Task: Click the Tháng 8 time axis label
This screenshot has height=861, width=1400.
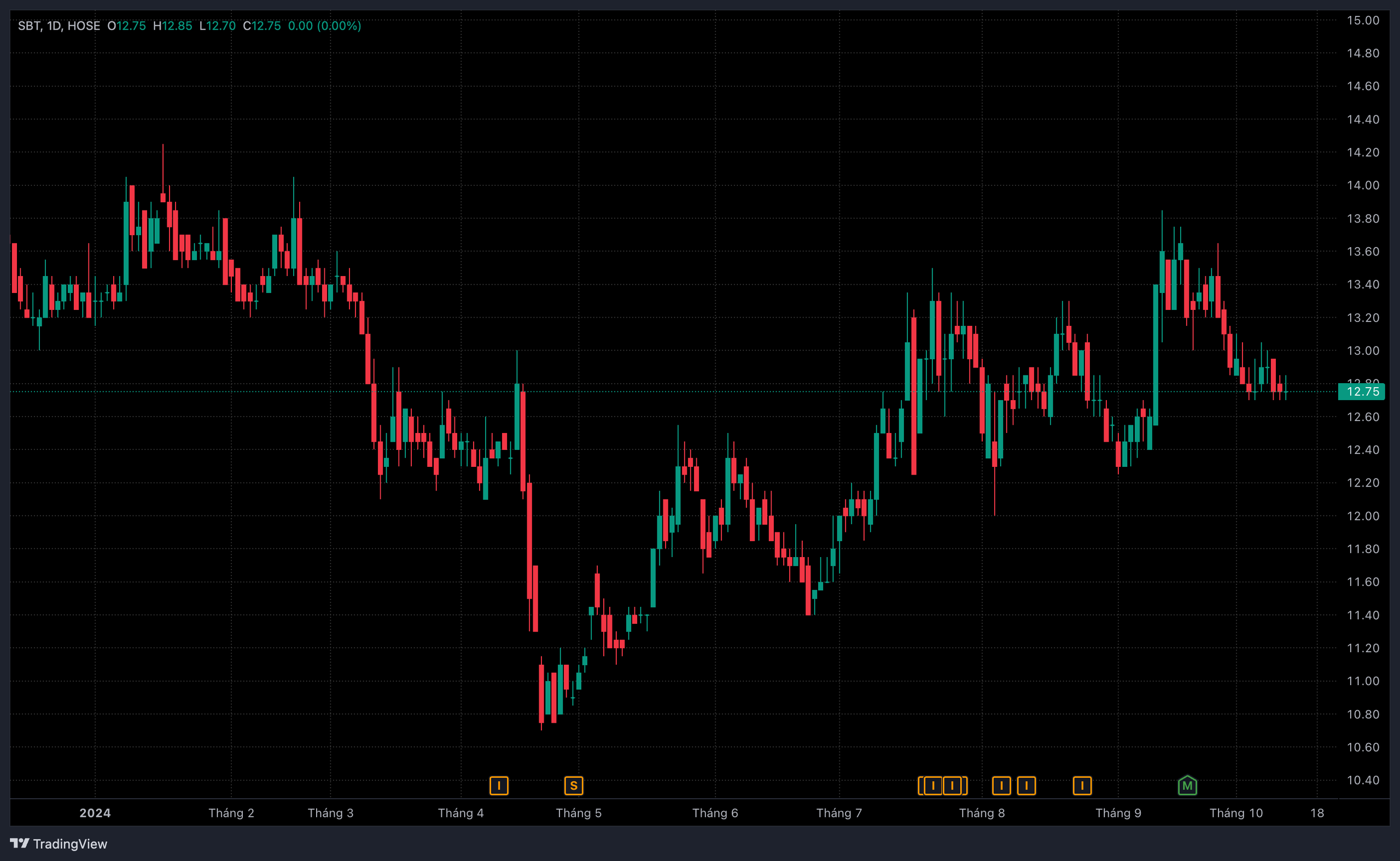Action: 982,812
